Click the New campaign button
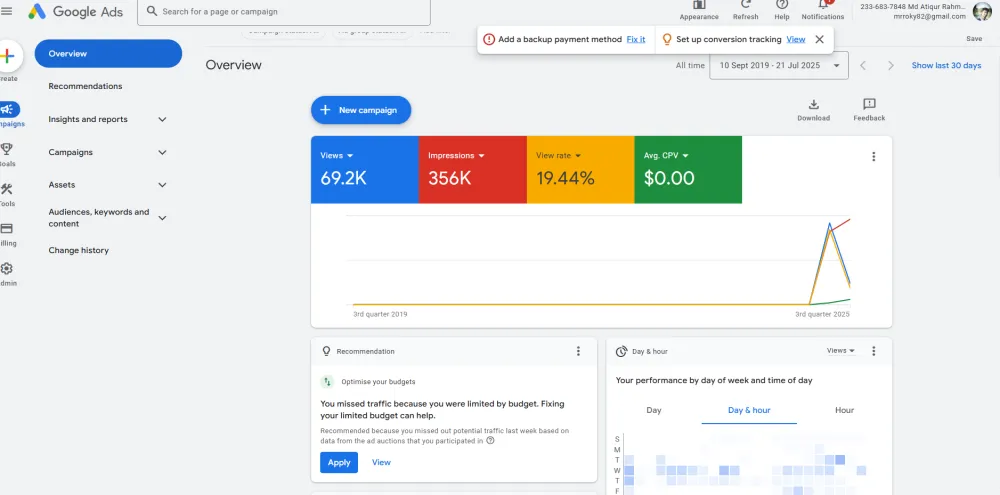The height and width of the screenshot is (495, 1000). 360,110
